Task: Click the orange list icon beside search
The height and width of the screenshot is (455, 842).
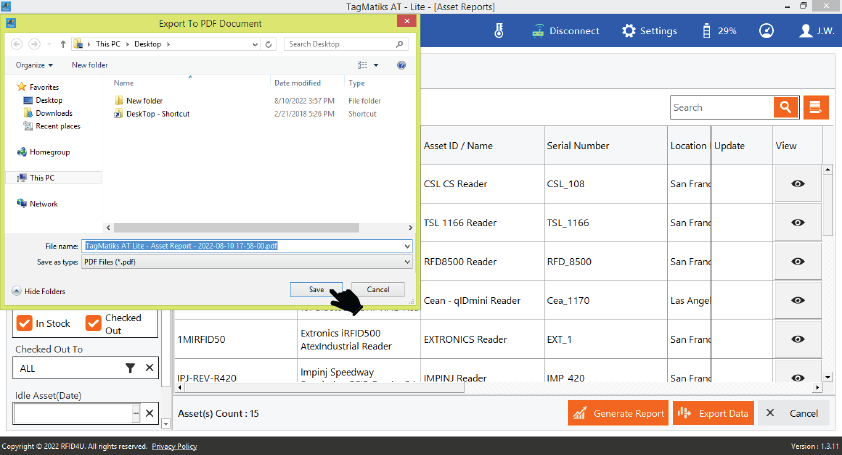Action: pos(817,108)
